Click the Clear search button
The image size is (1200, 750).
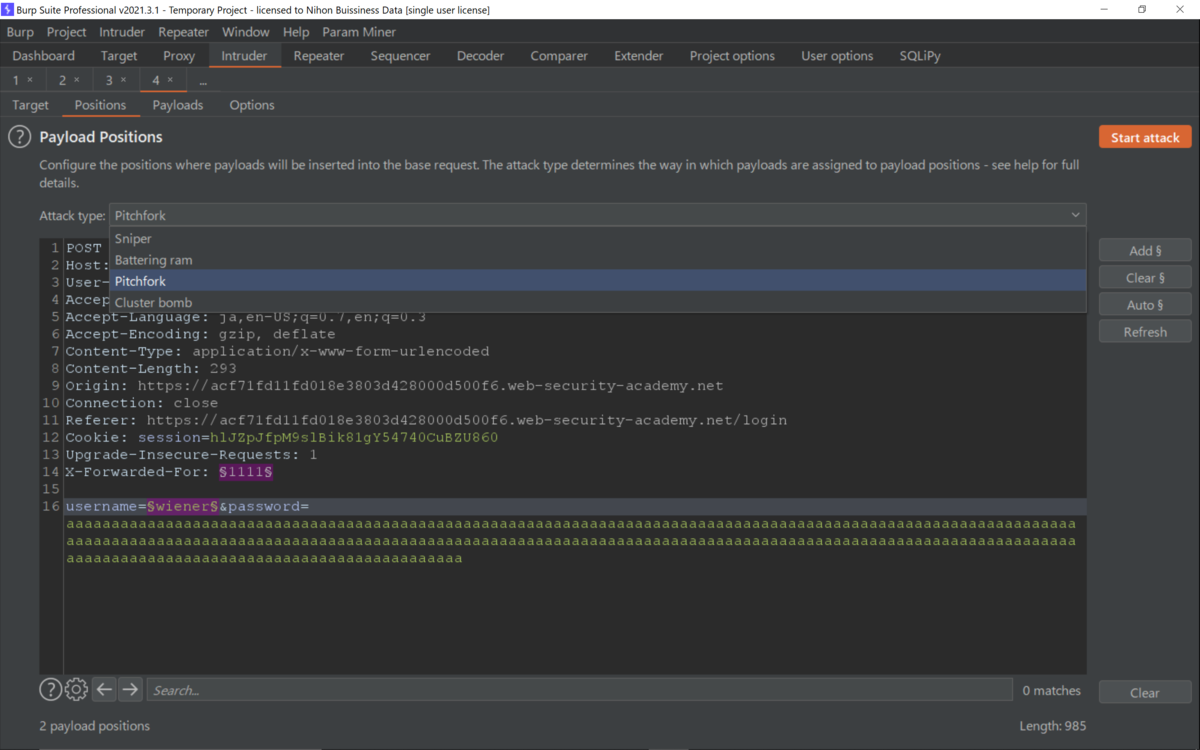[x=1145, y=692]
